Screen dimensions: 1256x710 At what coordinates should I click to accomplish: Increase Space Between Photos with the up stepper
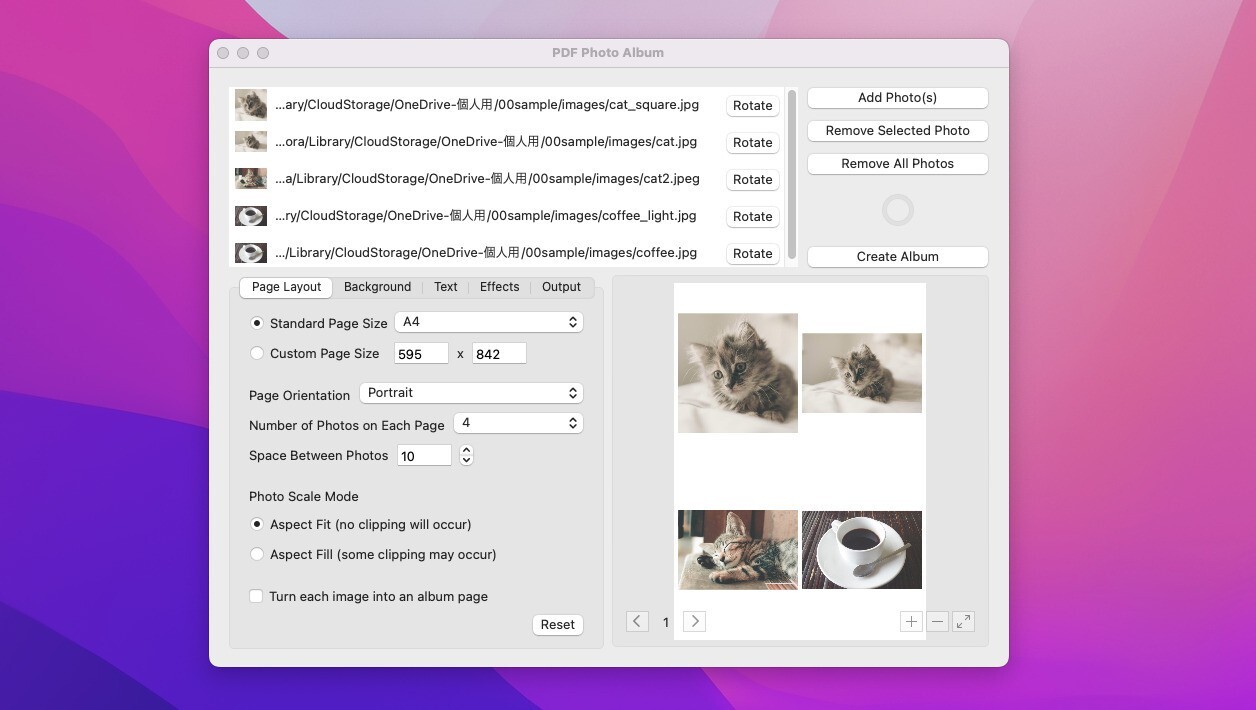pos(466,450)
